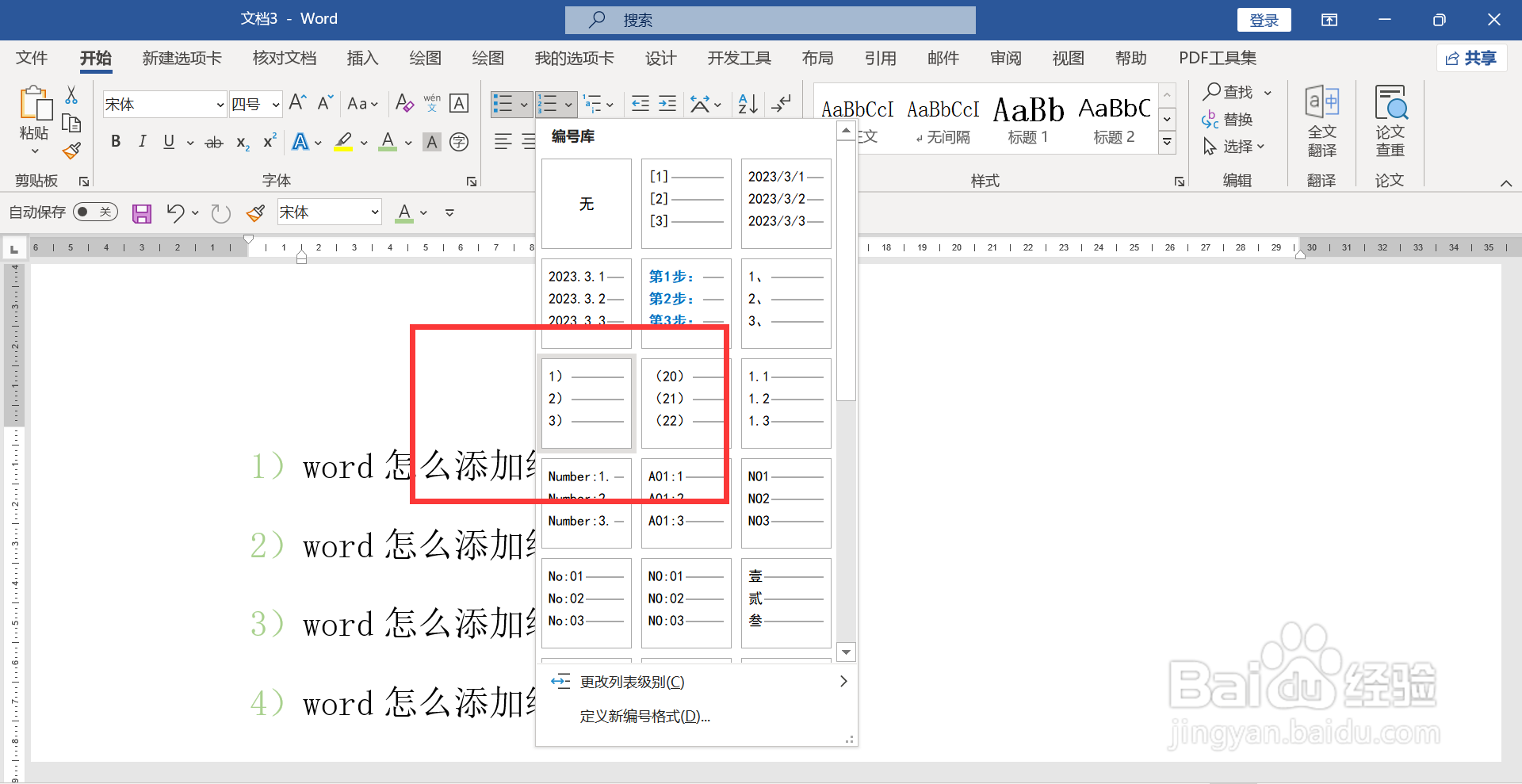The image size is (1522, 784).
Task: Toggle italic formatting
Action: click(142, 142)
